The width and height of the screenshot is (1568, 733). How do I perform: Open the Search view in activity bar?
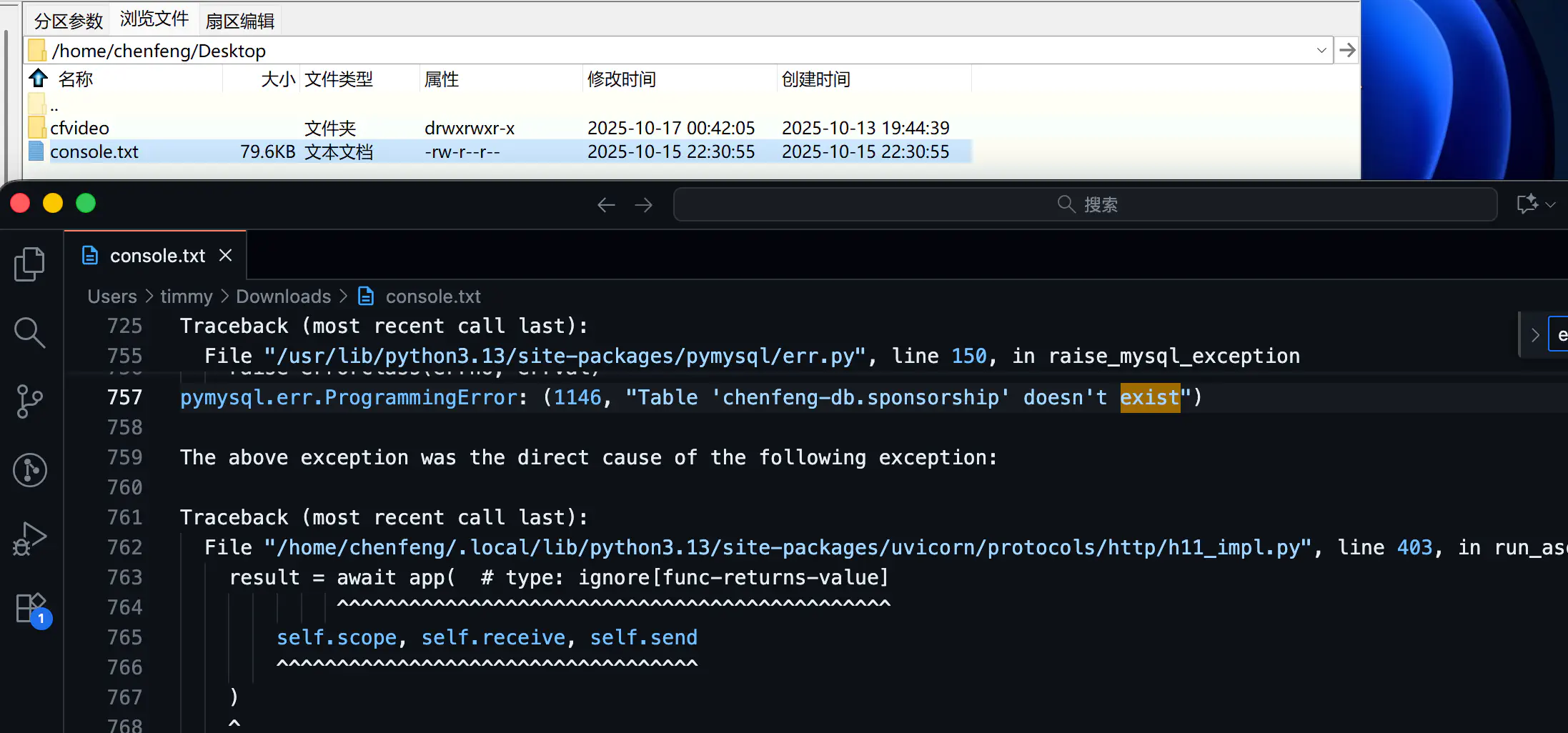(x=29, y=332)
